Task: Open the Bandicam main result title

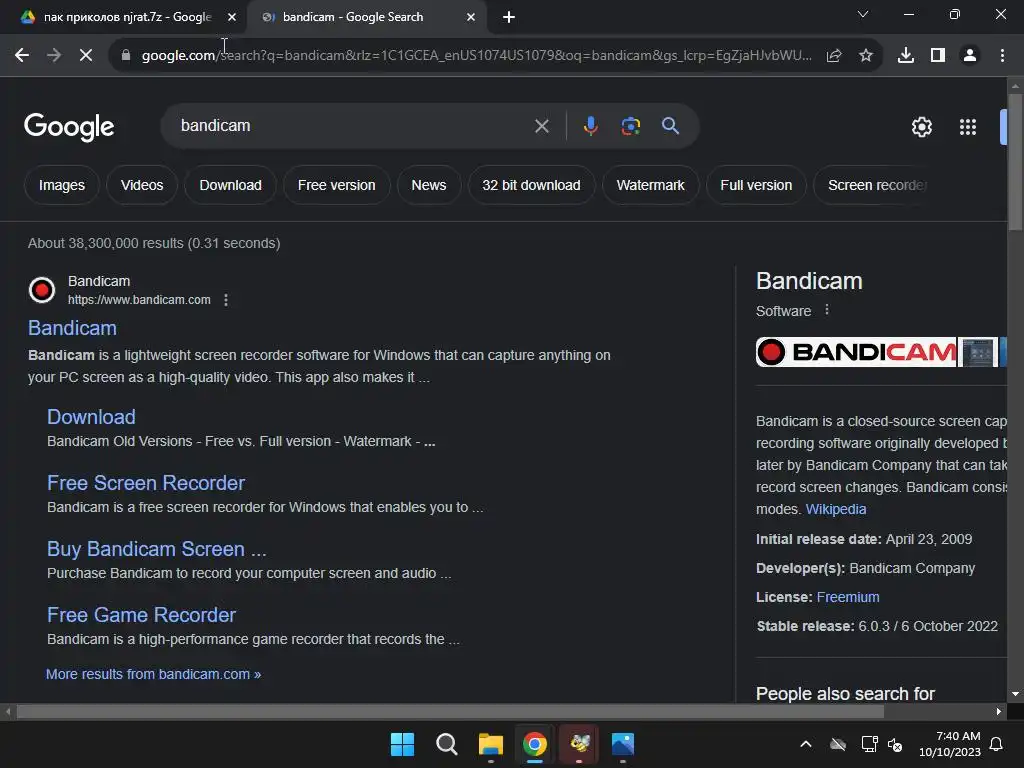Action: (x=72, y=328)
